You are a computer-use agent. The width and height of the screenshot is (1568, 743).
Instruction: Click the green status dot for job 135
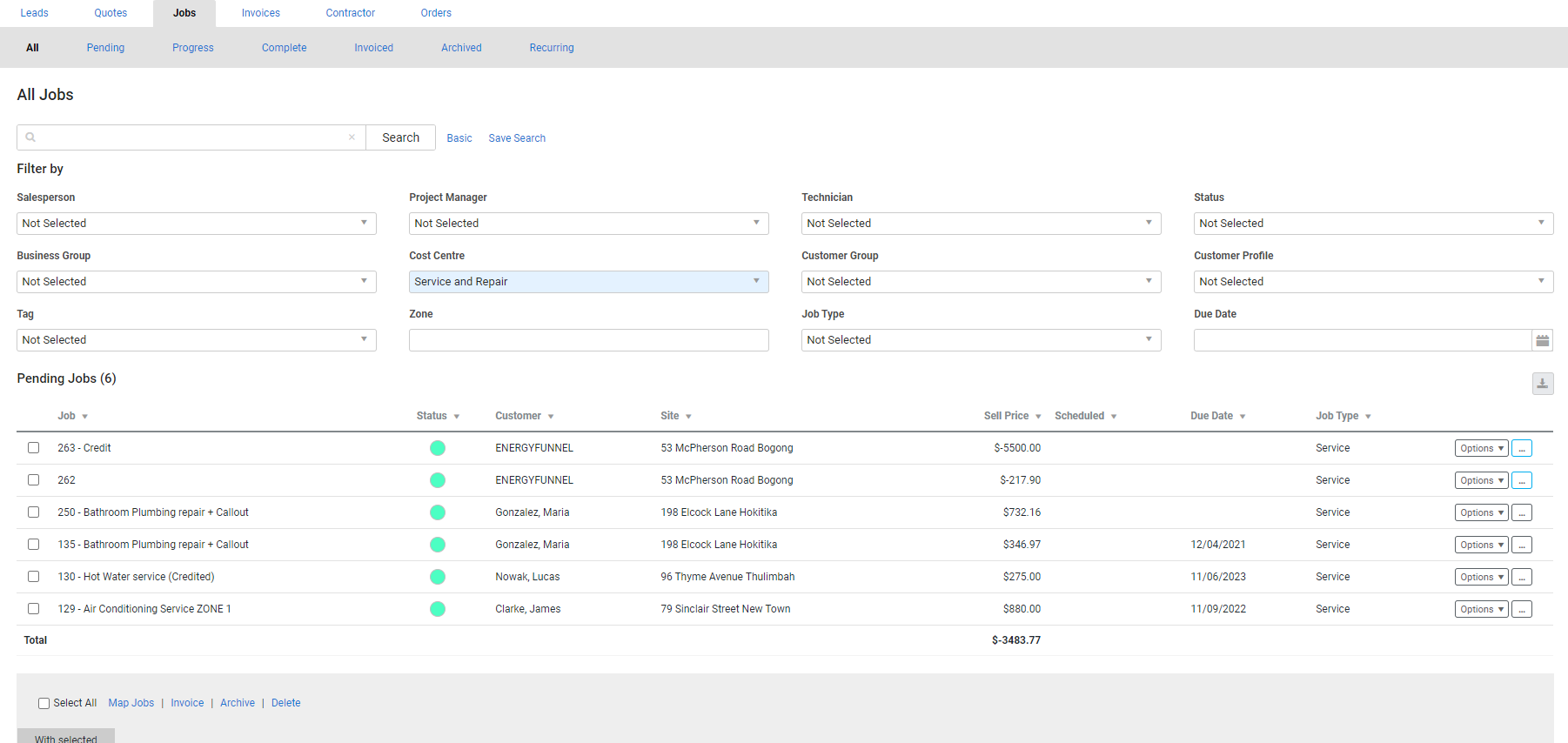(x=438, y=545)
